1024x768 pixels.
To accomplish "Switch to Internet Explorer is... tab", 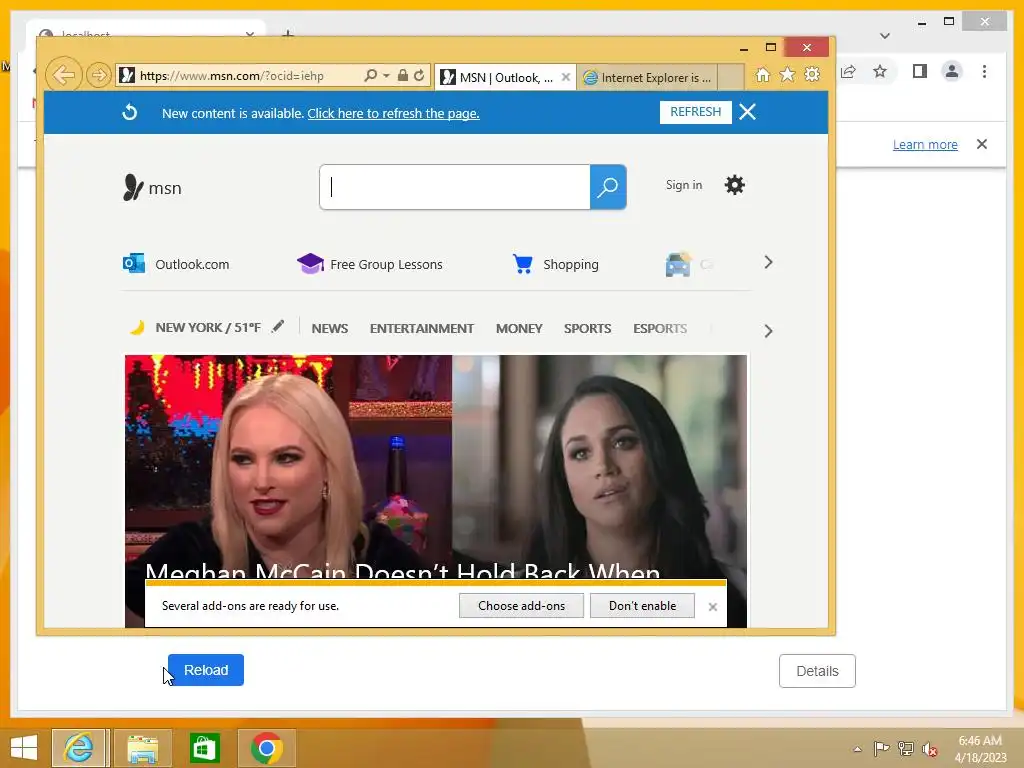I will [647, 78].
